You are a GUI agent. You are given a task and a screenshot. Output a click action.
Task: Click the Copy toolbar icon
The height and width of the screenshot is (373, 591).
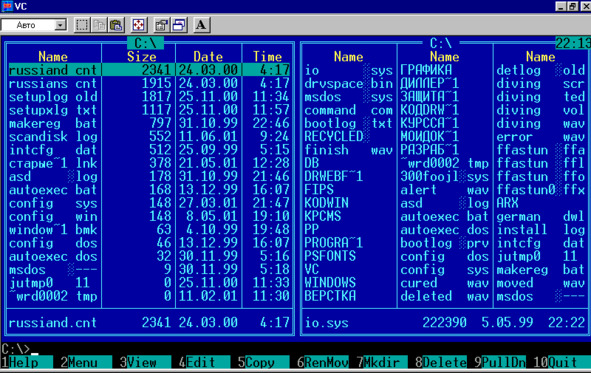point(99,25)
